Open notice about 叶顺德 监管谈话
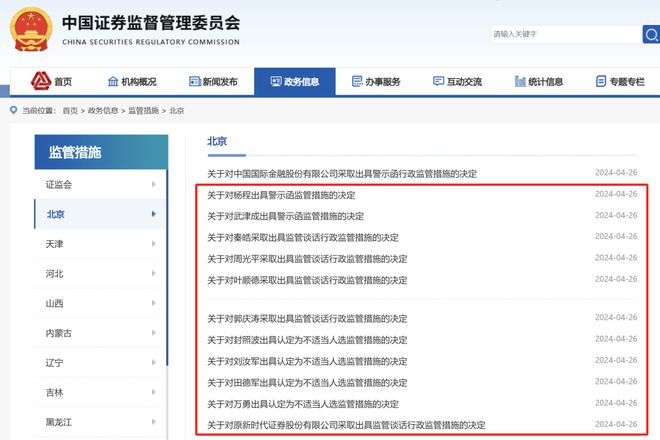This screenshot has height=440, width=660. click(307, 280)
